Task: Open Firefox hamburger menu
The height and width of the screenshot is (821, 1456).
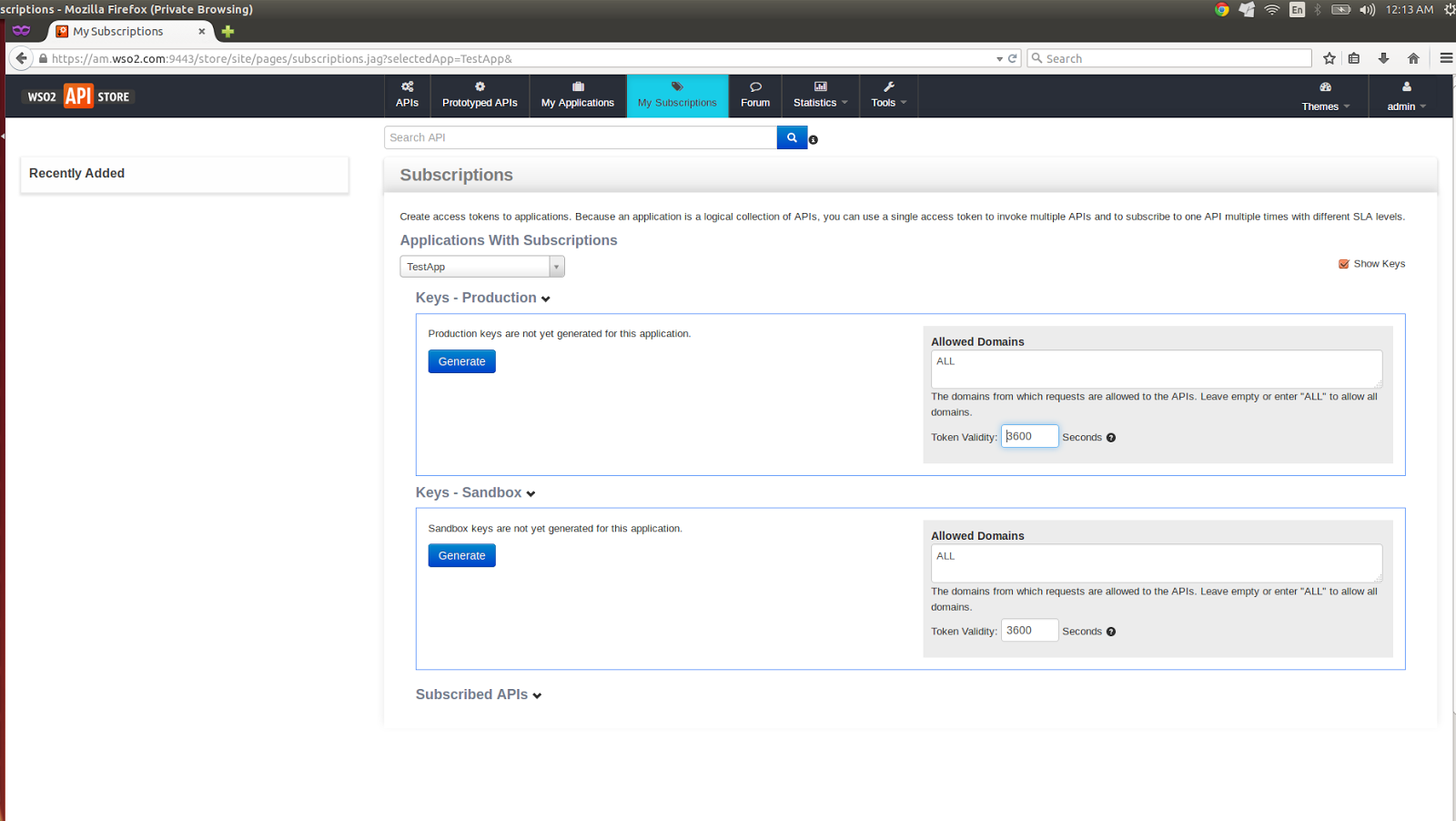Action: [x=1446, y=58]
